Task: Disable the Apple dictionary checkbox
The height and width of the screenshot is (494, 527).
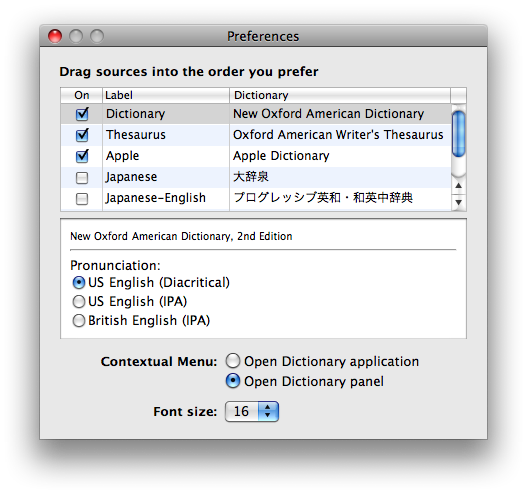Action: coord(82,156)
